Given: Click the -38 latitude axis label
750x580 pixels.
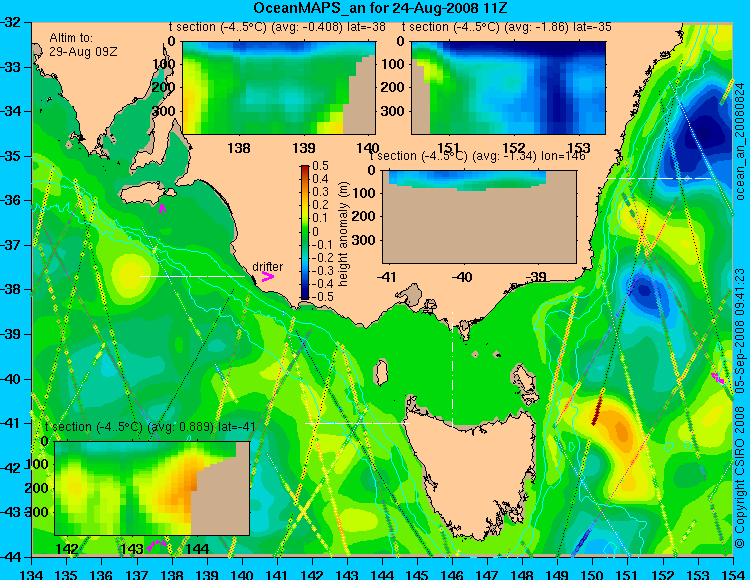Looking at the screenshot, I should pos(10,289).
